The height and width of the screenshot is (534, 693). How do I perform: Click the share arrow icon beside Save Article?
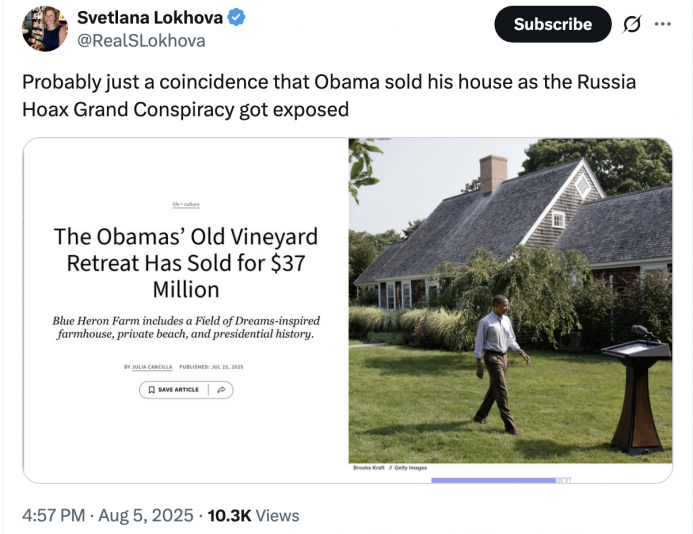(x=221, y=389)
